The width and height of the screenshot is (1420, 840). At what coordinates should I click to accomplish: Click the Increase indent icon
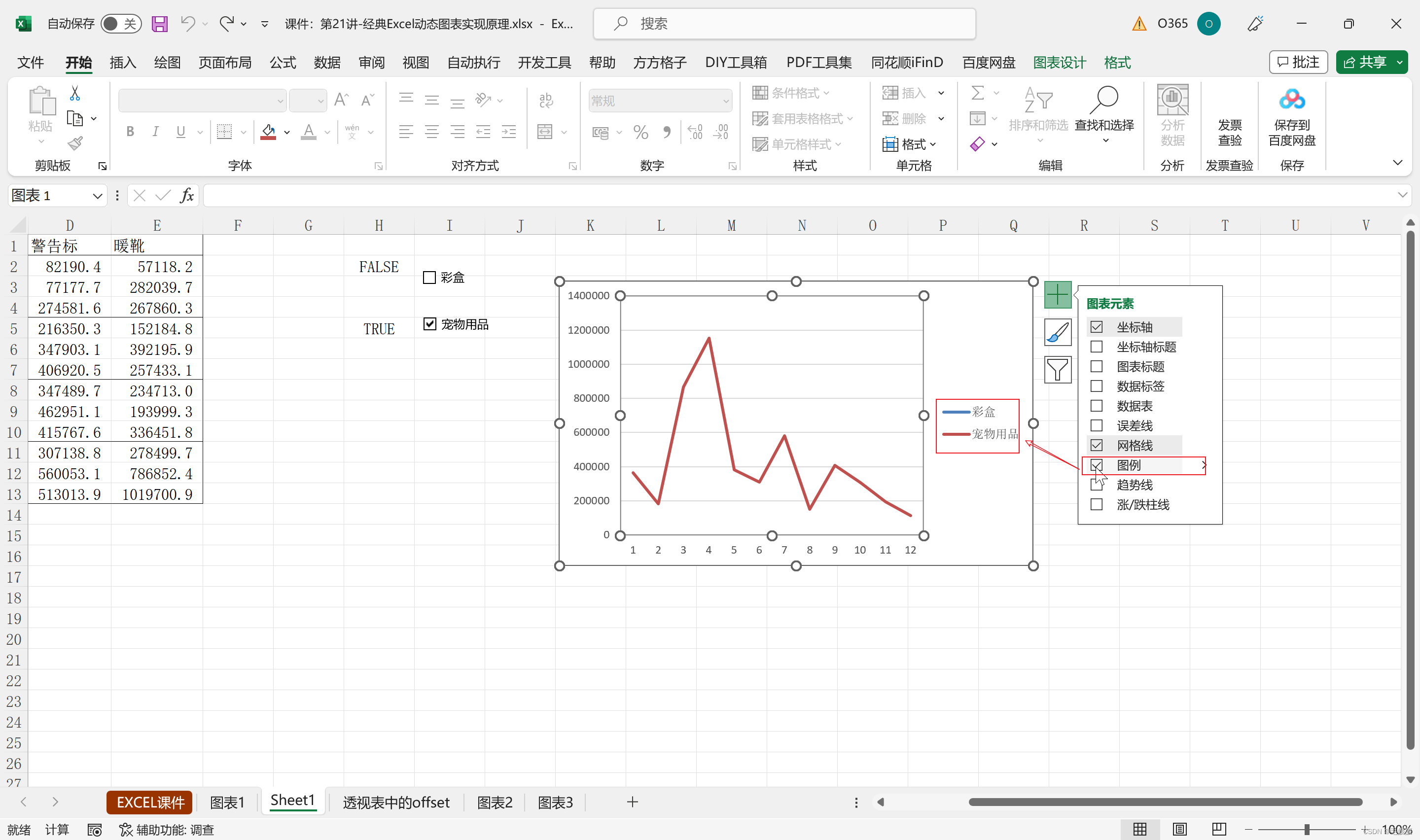tap(509, 133)
